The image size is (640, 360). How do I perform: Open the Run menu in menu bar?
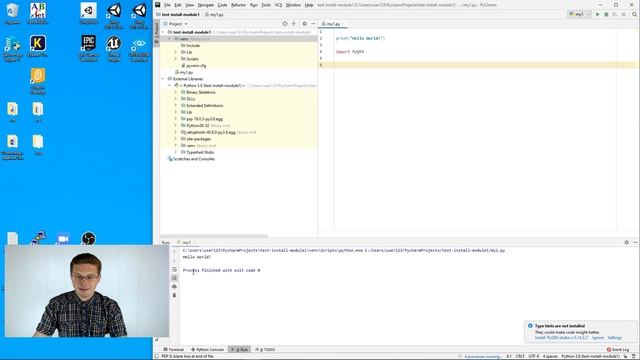[253, 5]
